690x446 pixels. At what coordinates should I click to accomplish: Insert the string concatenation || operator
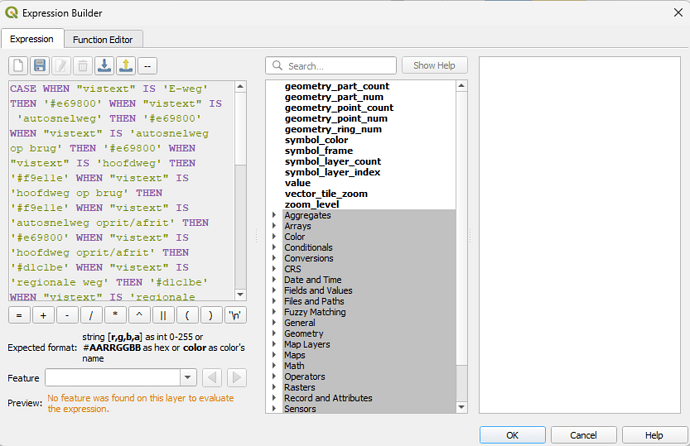[x=163, y=315]
